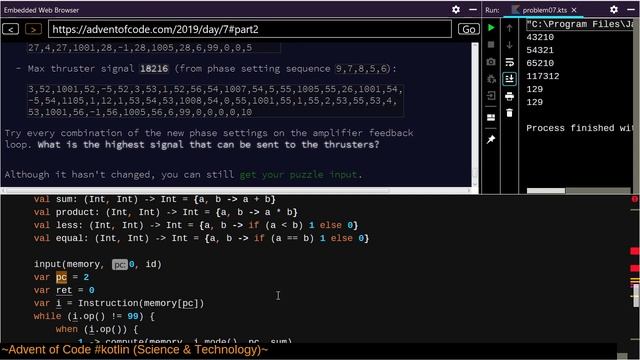Click the while loop keyword

[47, 316]
